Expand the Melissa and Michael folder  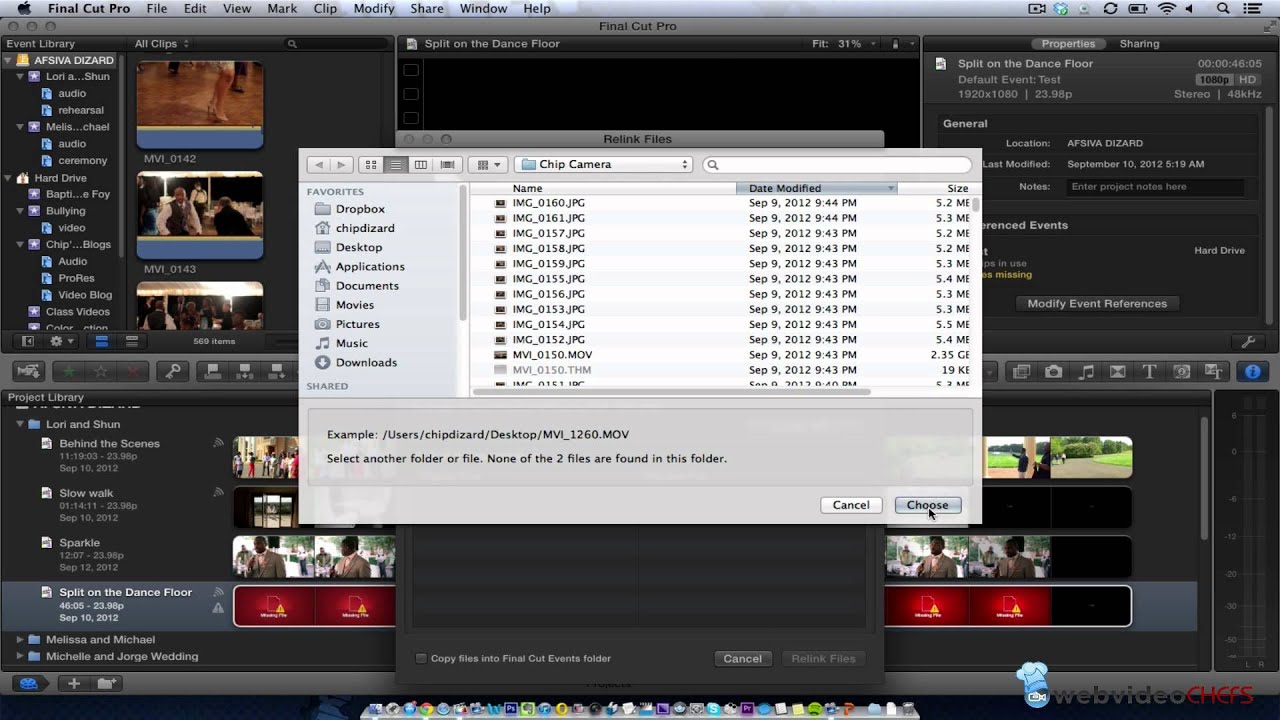(20, 639)
